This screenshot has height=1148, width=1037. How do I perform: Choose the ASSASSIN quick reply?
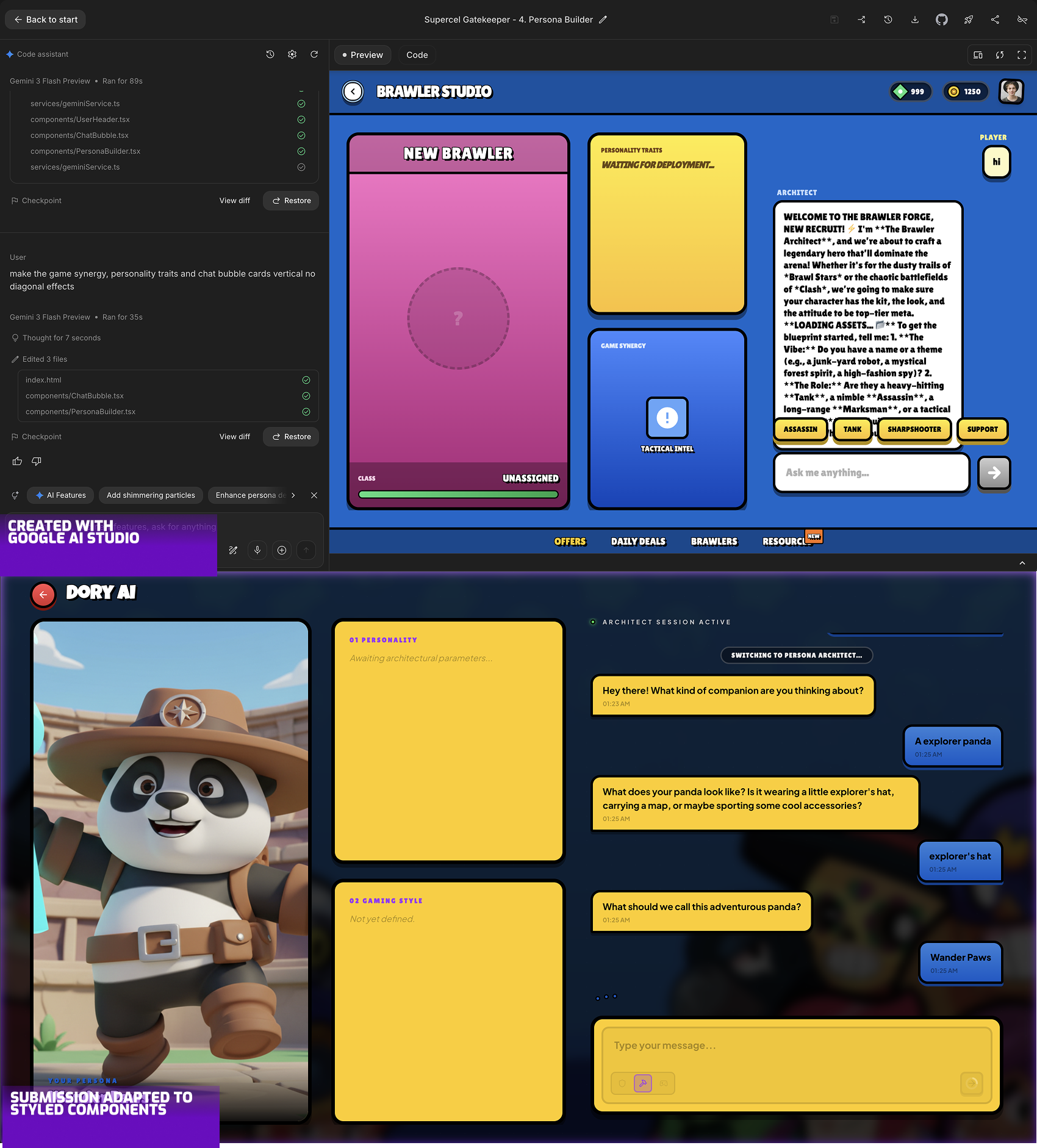click(800, 429)
